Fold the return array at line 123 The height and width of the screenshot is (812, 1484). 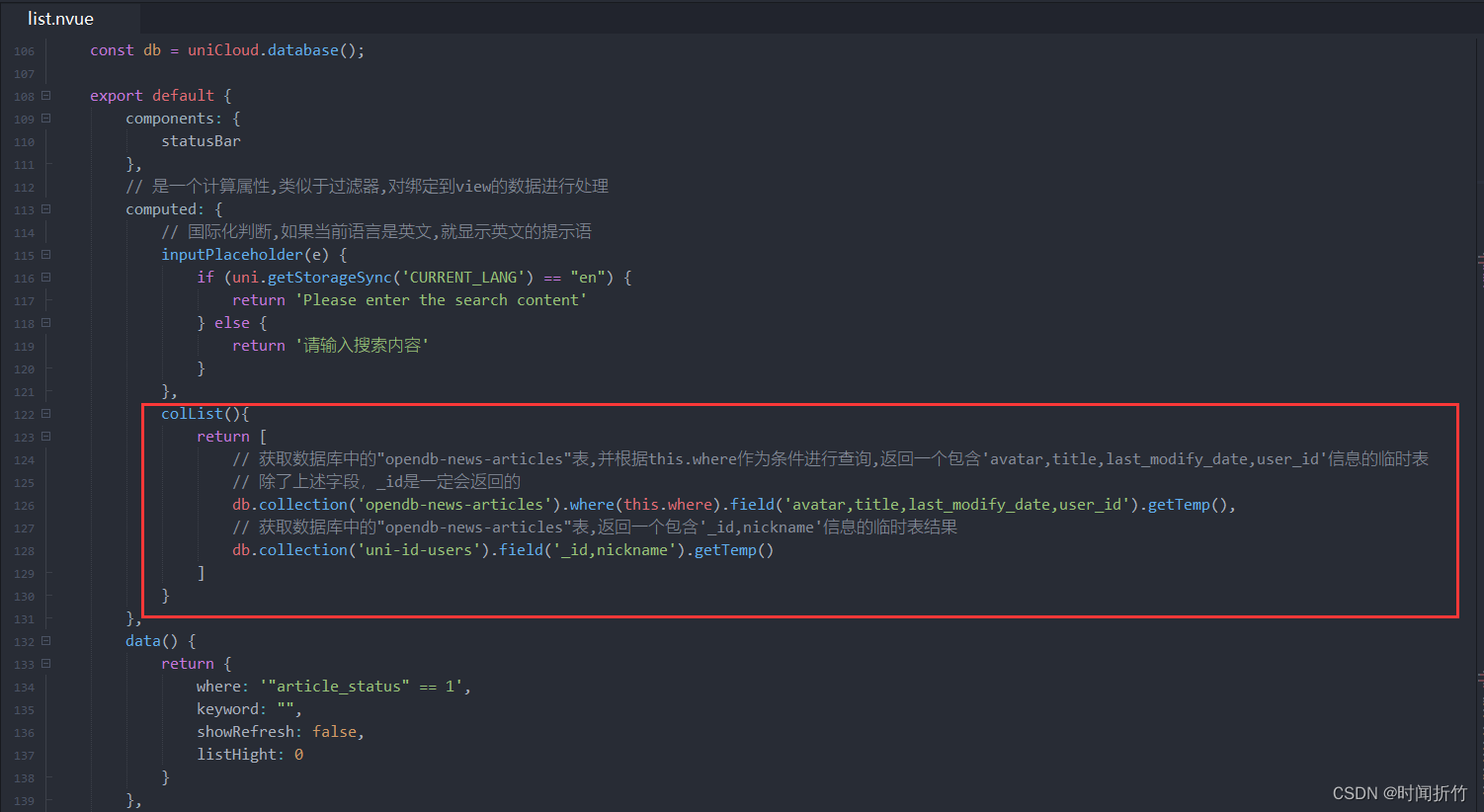tap(45, 437)
